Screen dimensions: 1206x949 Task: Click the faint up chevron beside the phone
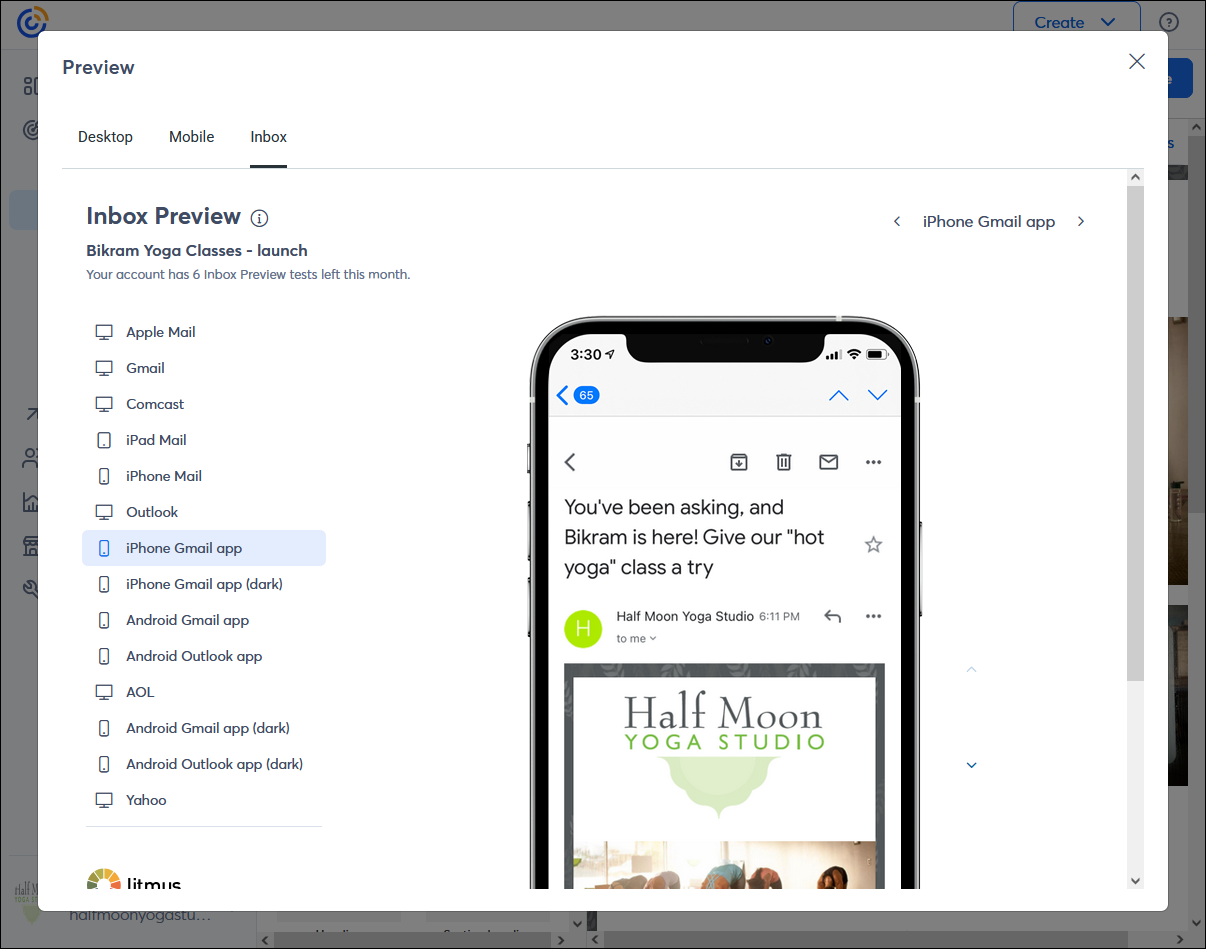click(971, 669)
